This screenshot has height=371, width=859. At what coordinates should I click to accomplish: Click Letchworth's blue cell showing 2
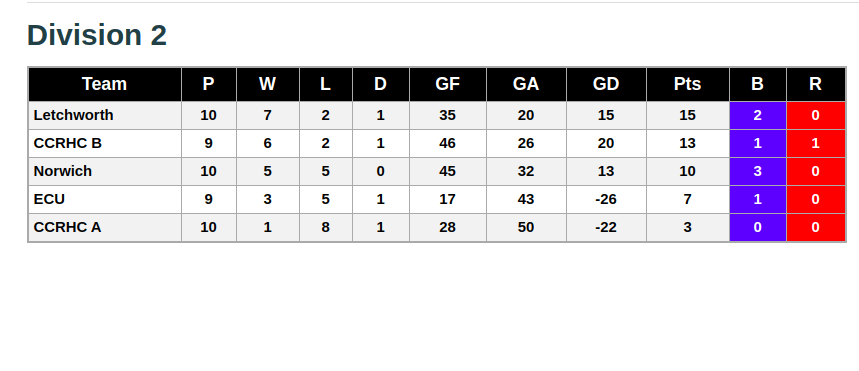tap(758, 116)
